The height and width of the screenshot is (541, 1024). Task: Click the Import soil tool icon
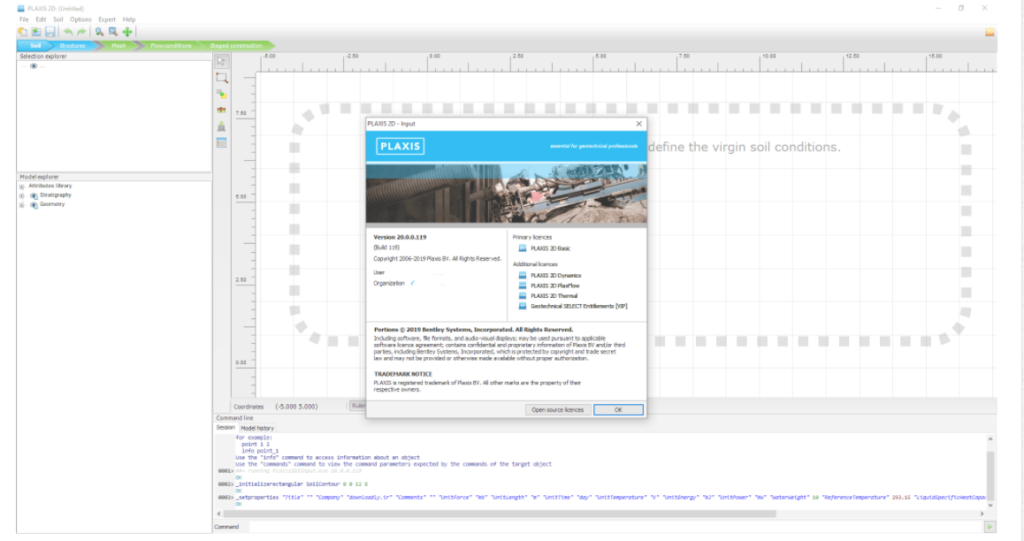[222, 127]
